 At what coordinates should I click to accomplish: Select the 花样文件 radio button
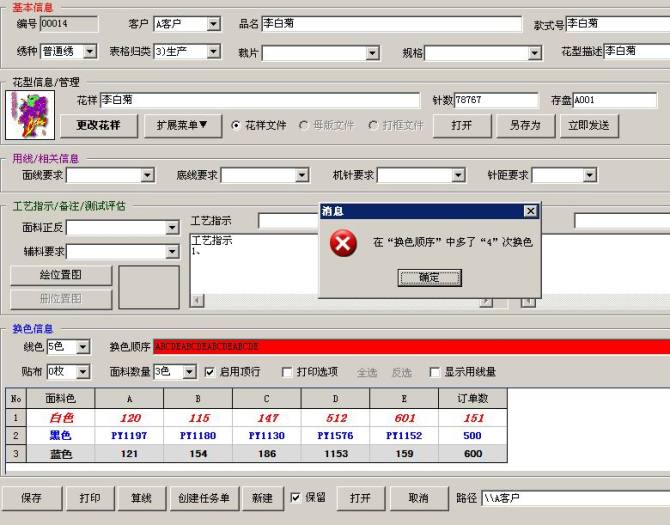236,125
